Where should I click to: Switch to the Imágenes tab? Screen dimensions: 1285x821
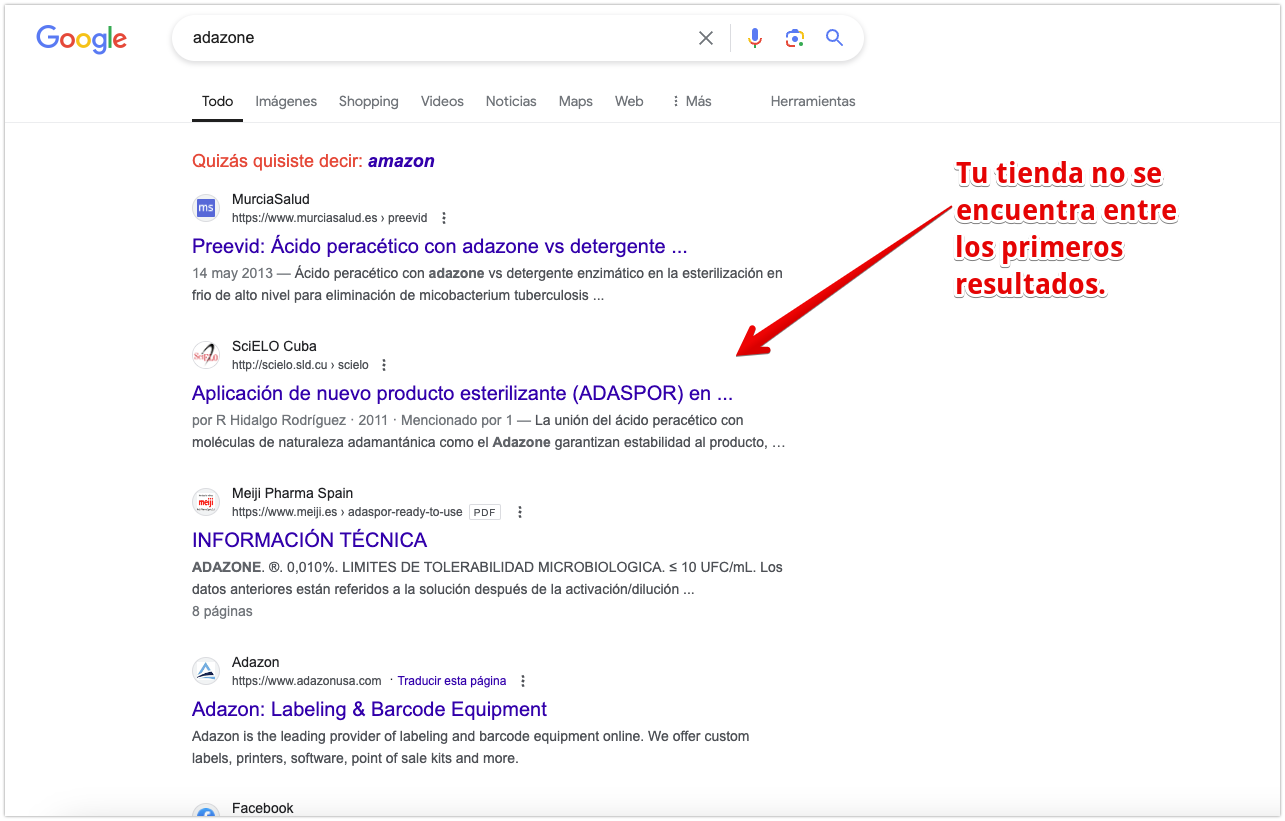point(286,101)
